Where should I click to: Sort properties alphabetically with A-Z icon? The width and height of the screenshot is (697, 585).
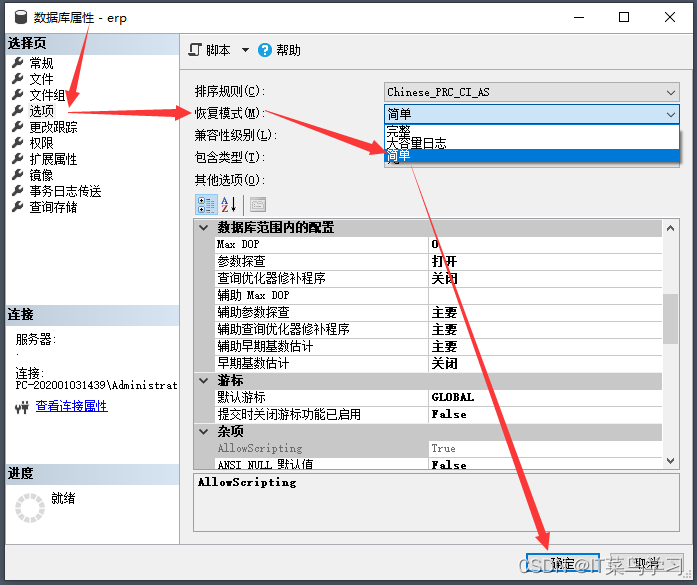[x=228, y=204]
